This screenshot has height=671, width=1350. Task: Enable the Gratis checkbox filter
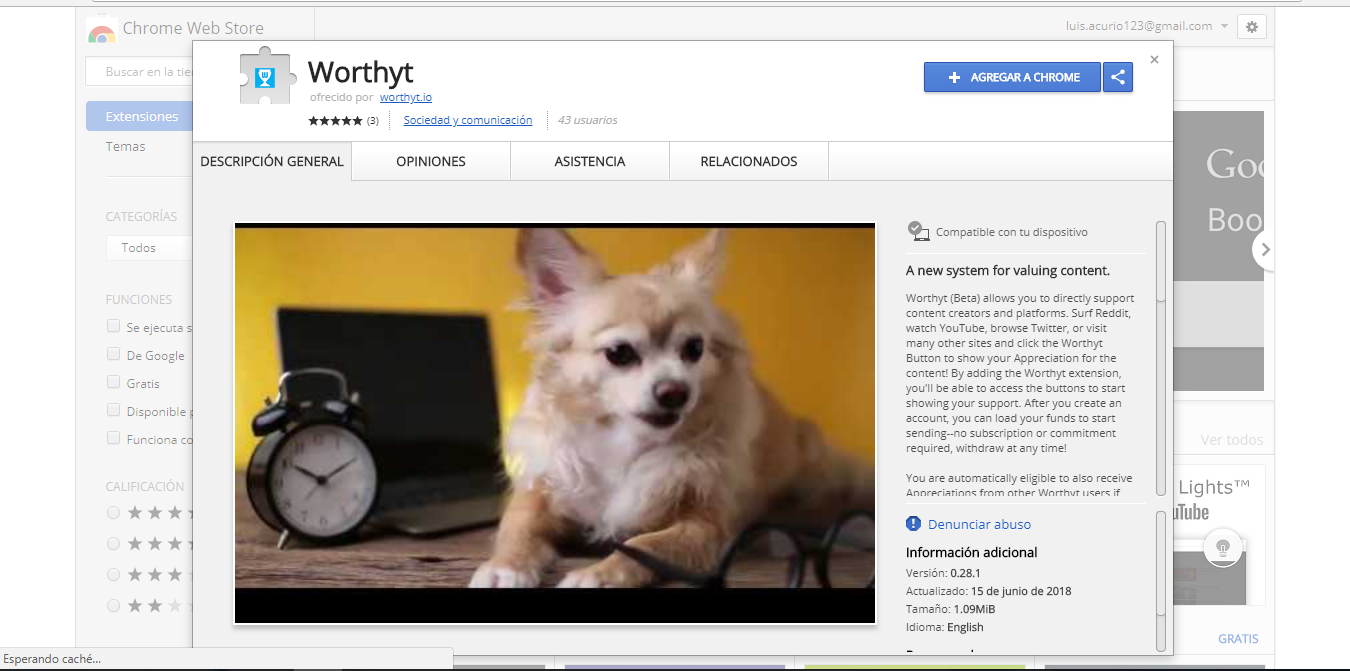(x=113, y=382)
